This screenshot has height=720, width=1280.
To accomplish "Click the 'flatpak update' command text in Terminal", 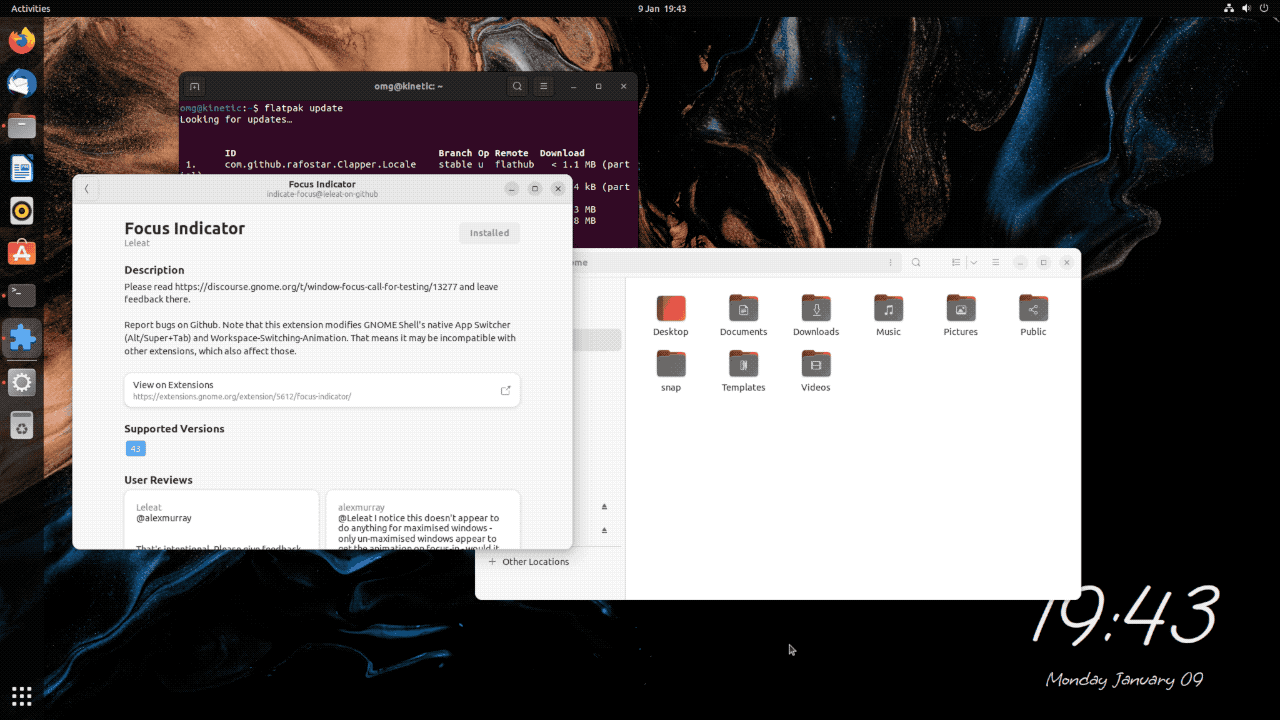I will [304, 108].
